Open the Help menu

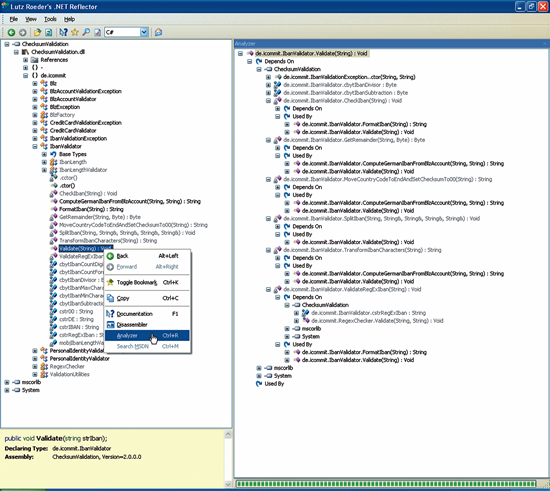pyautogui.click(x=69, y=19)
